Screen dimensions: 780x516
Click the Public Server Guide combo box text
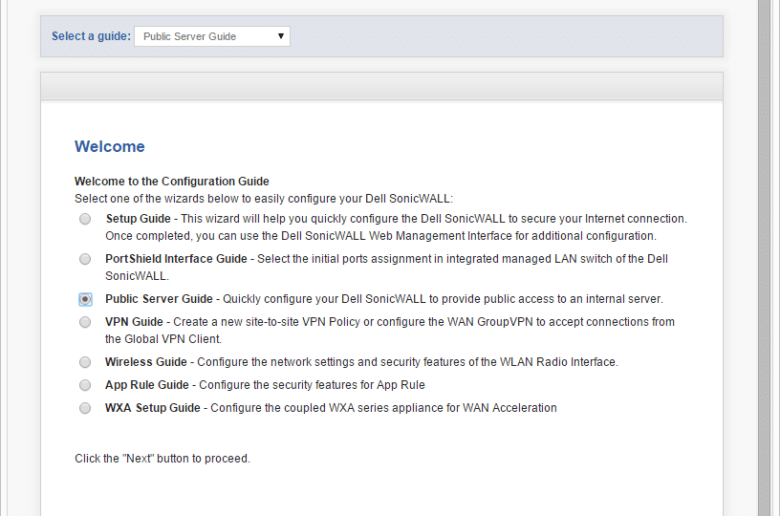pos(190,36)
